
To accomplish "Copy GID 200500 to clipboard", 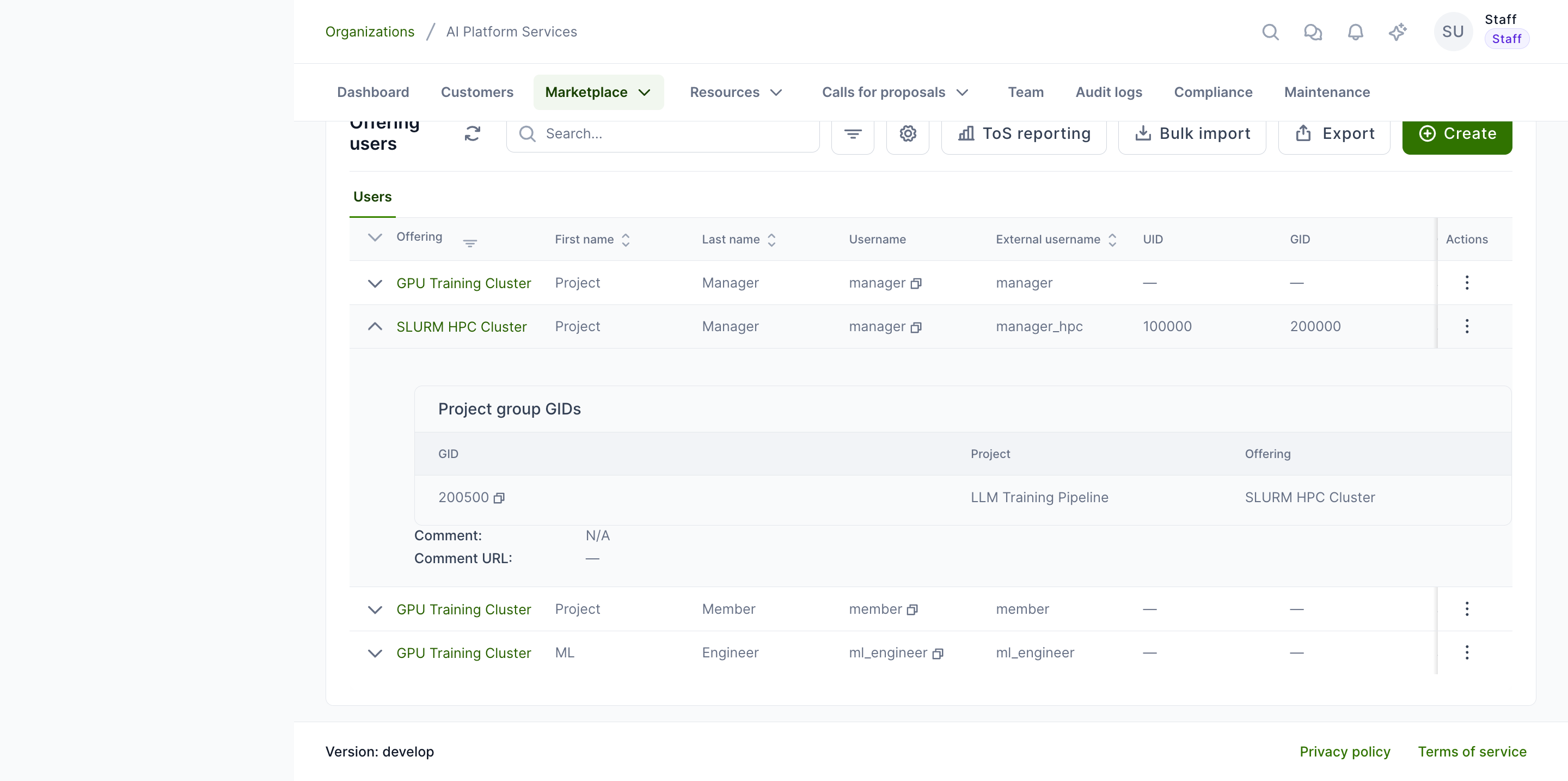I will (x=499, y=498).
